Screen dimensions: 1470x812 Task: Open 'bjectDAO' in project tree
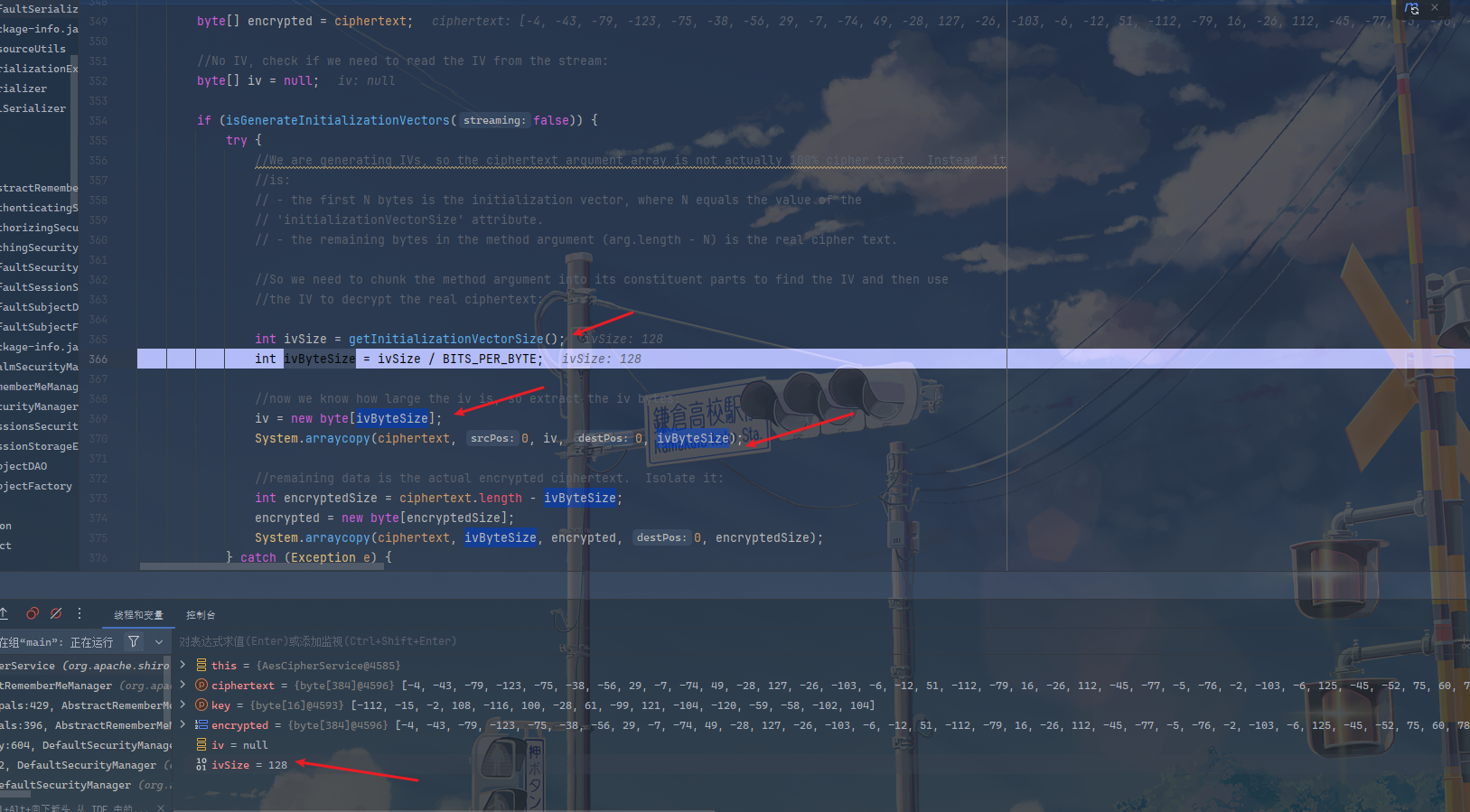pyautogui.click(x=23, y=466)
